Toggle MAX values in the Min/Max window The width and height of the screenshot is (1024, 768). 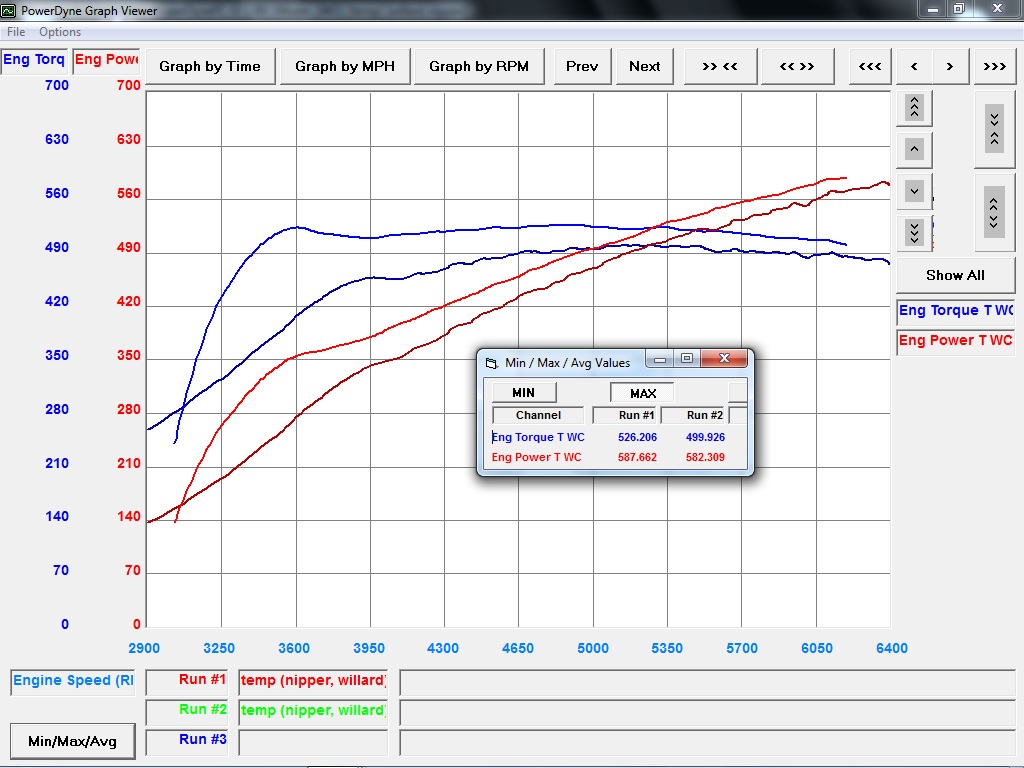click(641, 392)
